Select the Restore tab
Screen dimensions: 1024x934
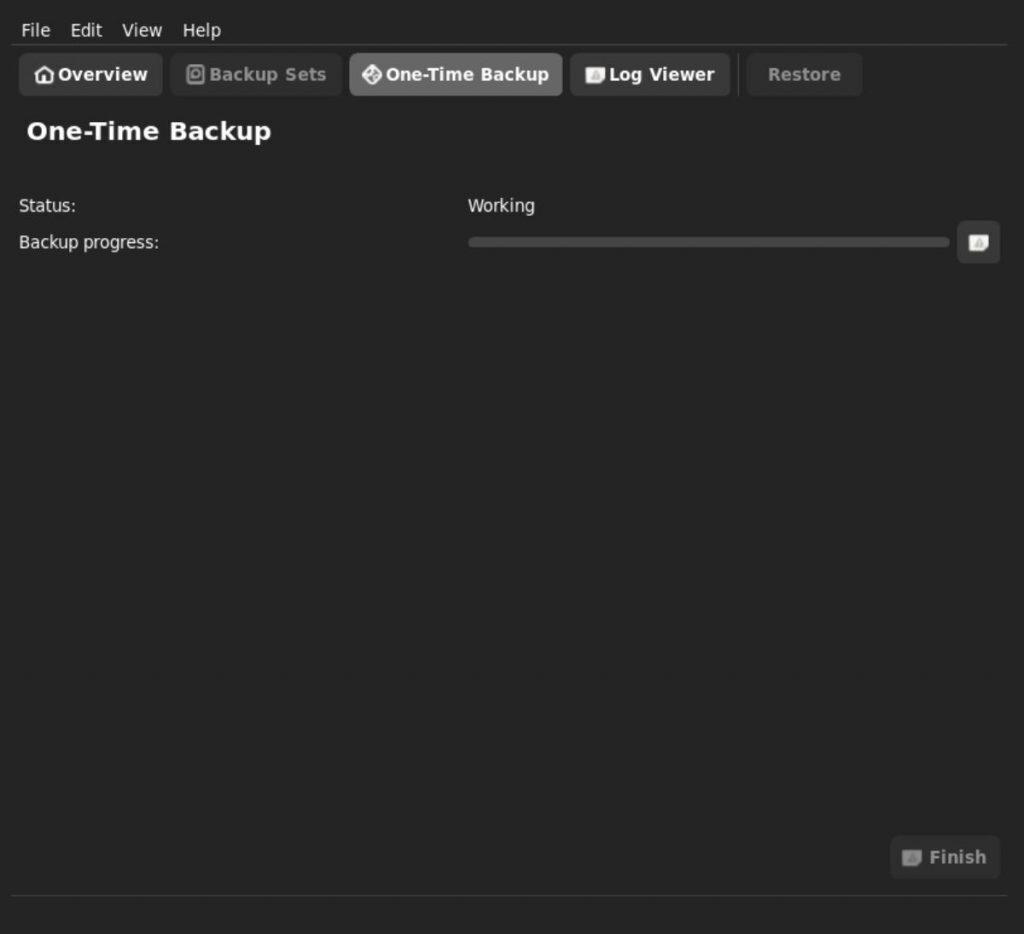pos(804,74)
